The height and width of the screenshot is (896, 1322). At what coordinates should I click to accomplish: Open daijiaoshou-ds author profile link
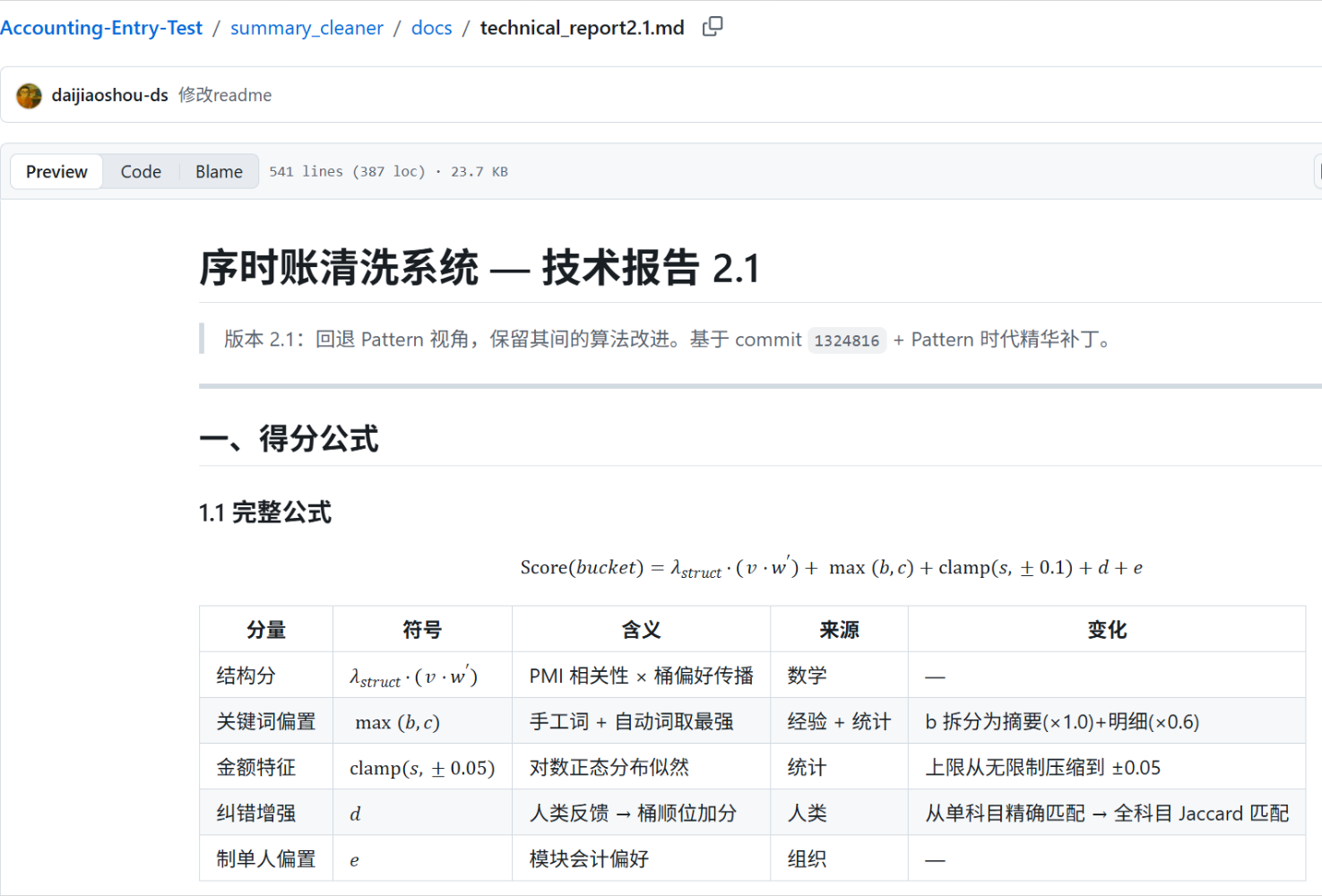[109, 95]
